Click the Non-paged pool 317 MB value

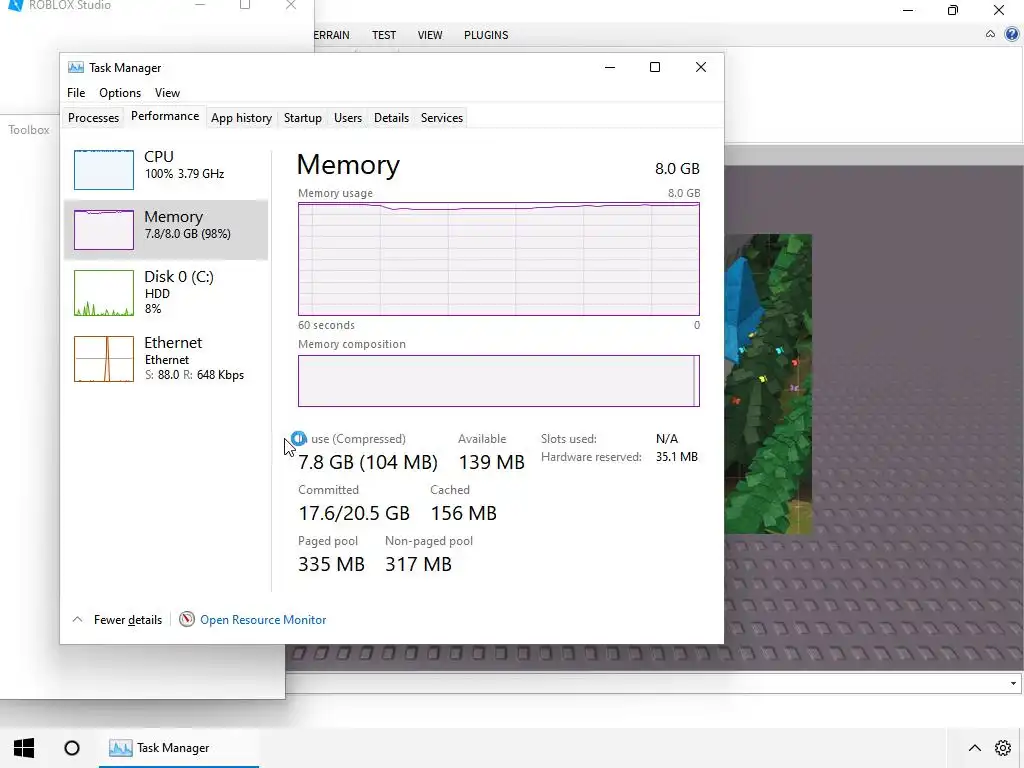click(x=418, y=564)
